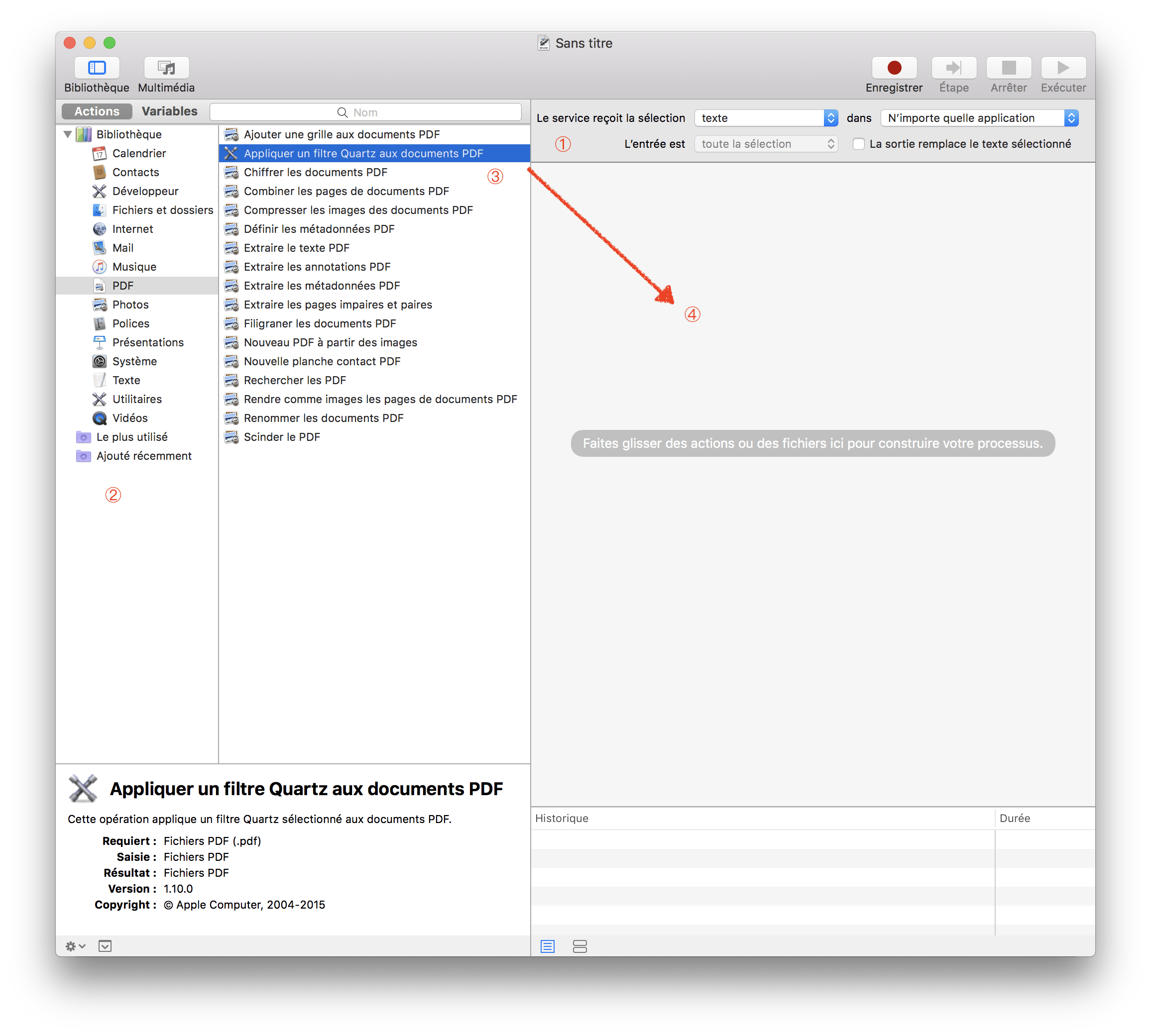Select the Bibliothèque root tree item
The width and height of the screenshot is (1151, 1036).
pos(137,134)
